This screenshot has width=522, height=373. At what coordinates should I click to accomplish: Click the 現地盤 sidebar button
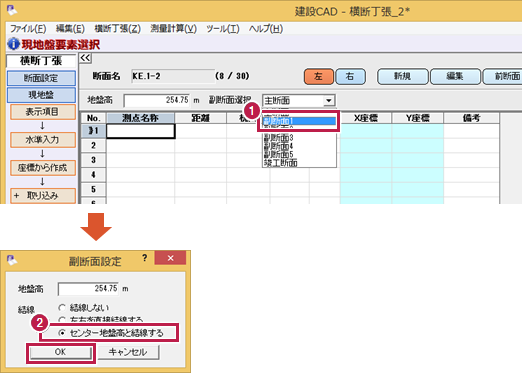pyautogui.click(x=41, y=95)
